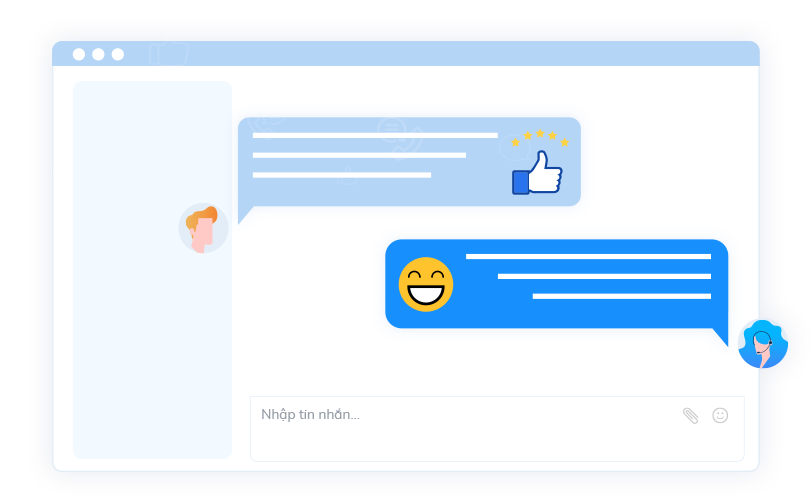This screenshot has width=810, height=496.
Task: Click the first white window control dot
Action: 79,54
